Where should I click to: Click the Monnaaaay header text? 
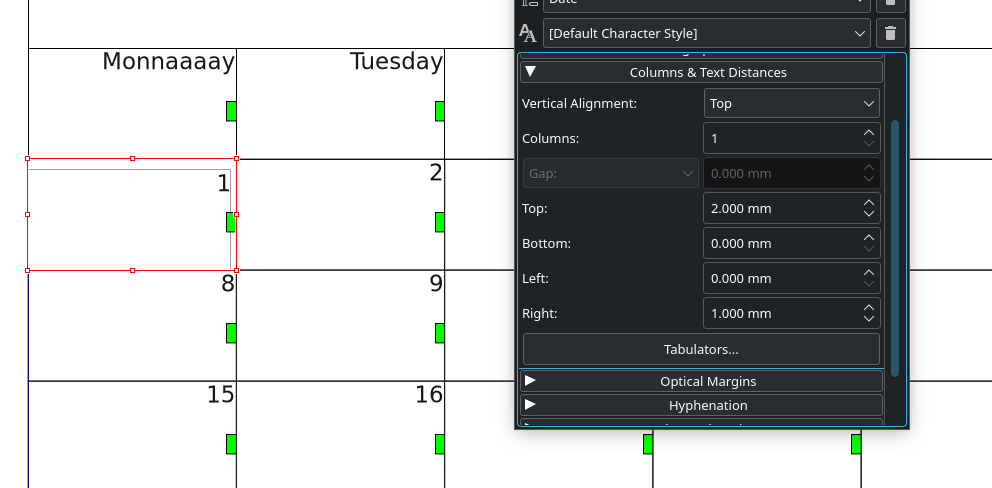(x=168, y=62)
